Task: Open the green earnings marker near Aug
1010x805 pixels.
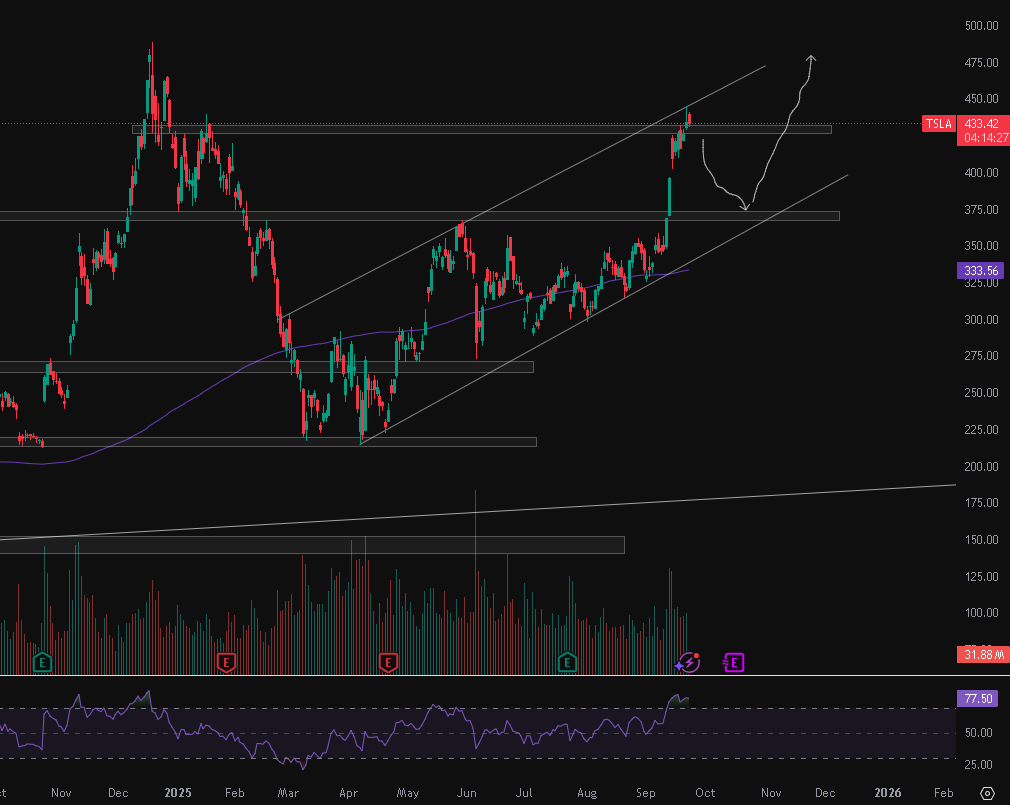Action: click(x=567, y=661)
